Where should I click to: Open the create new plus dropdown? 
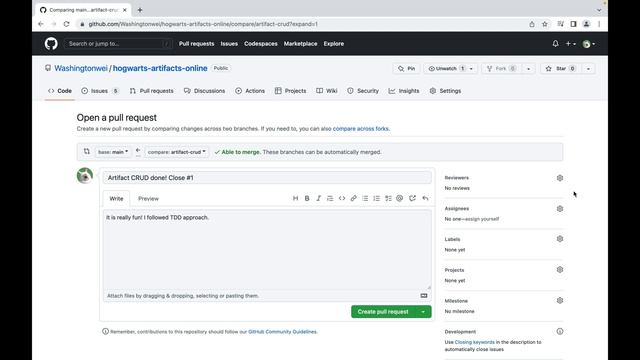pos(570,44)
